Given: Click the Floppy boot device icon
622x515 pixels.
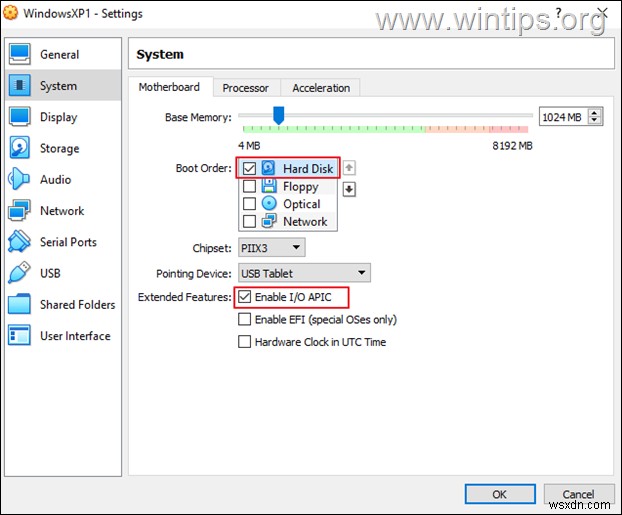Looking at the screenshot, I should pyautogui.click(x=269, y=186).
